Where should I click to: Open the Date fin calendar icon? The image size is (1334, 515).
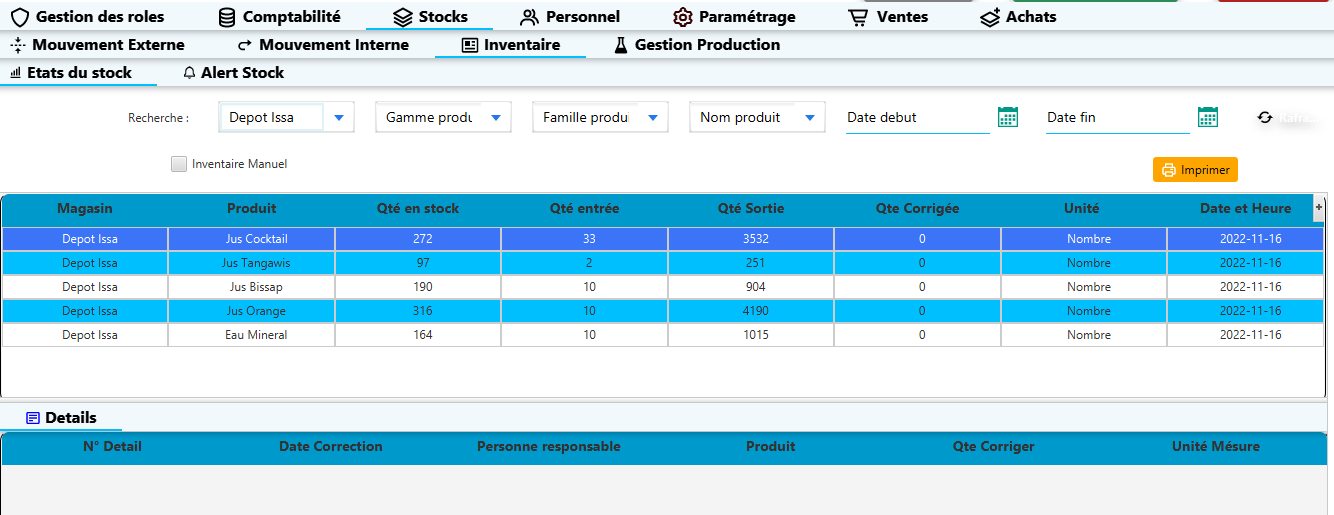pos(1208,117)
